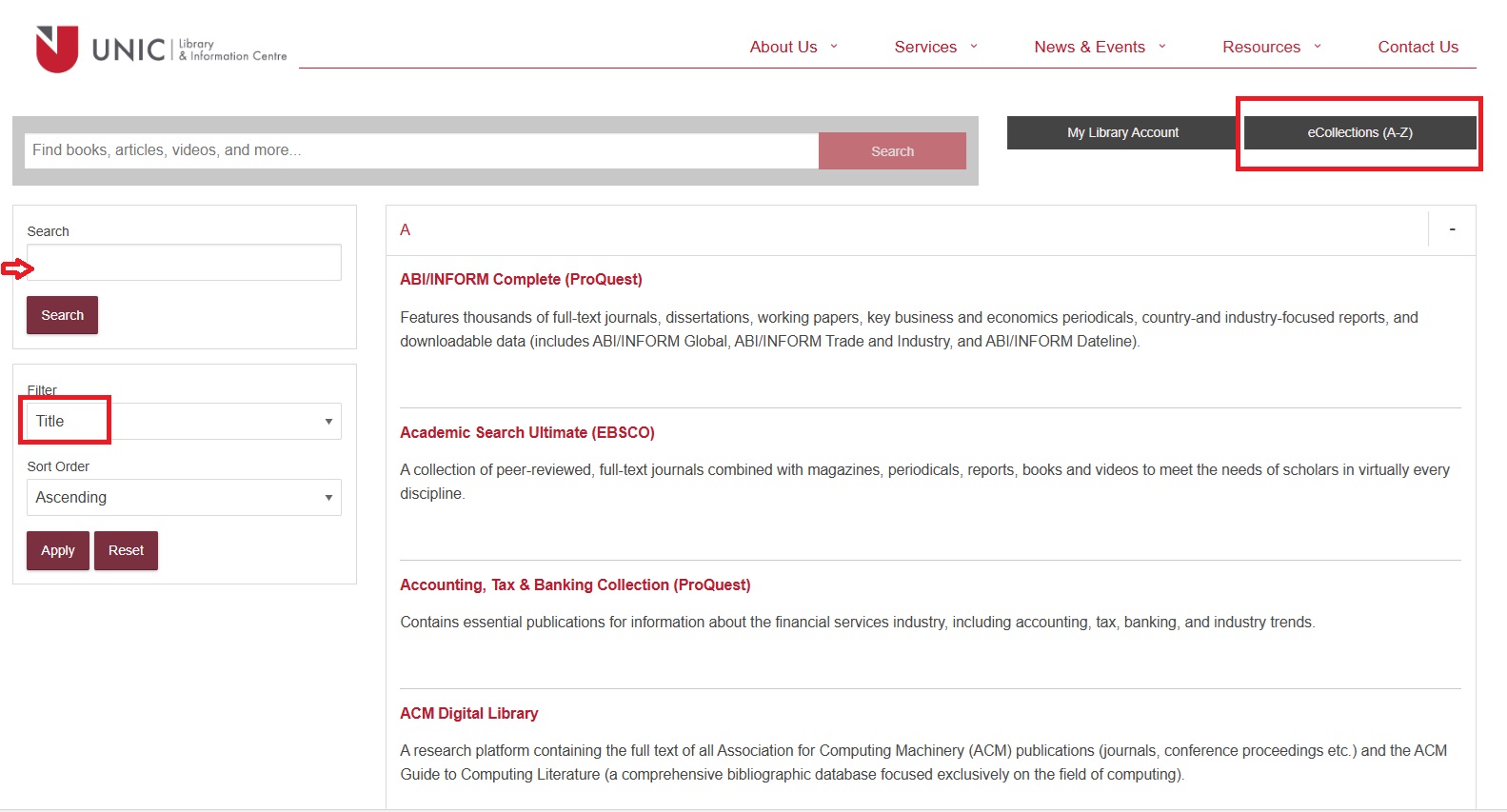Open eCollections (A-Z)
This screenshot has width=1507, height=812.
coord(1359,132)
